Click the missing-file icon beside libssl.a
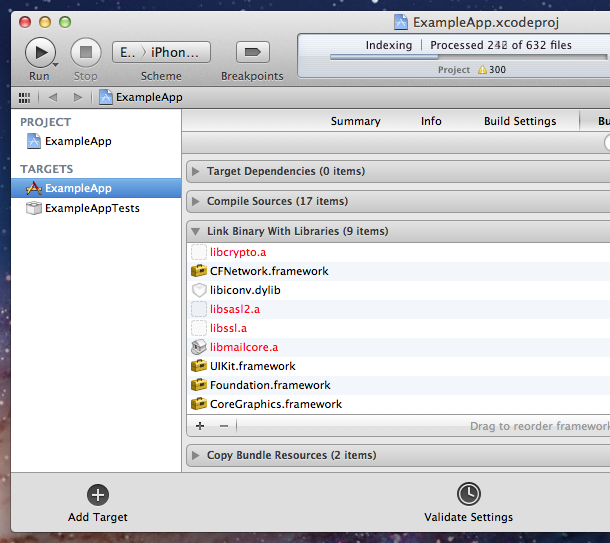Viewport: 610px width, 543px height. click(199, 328)
